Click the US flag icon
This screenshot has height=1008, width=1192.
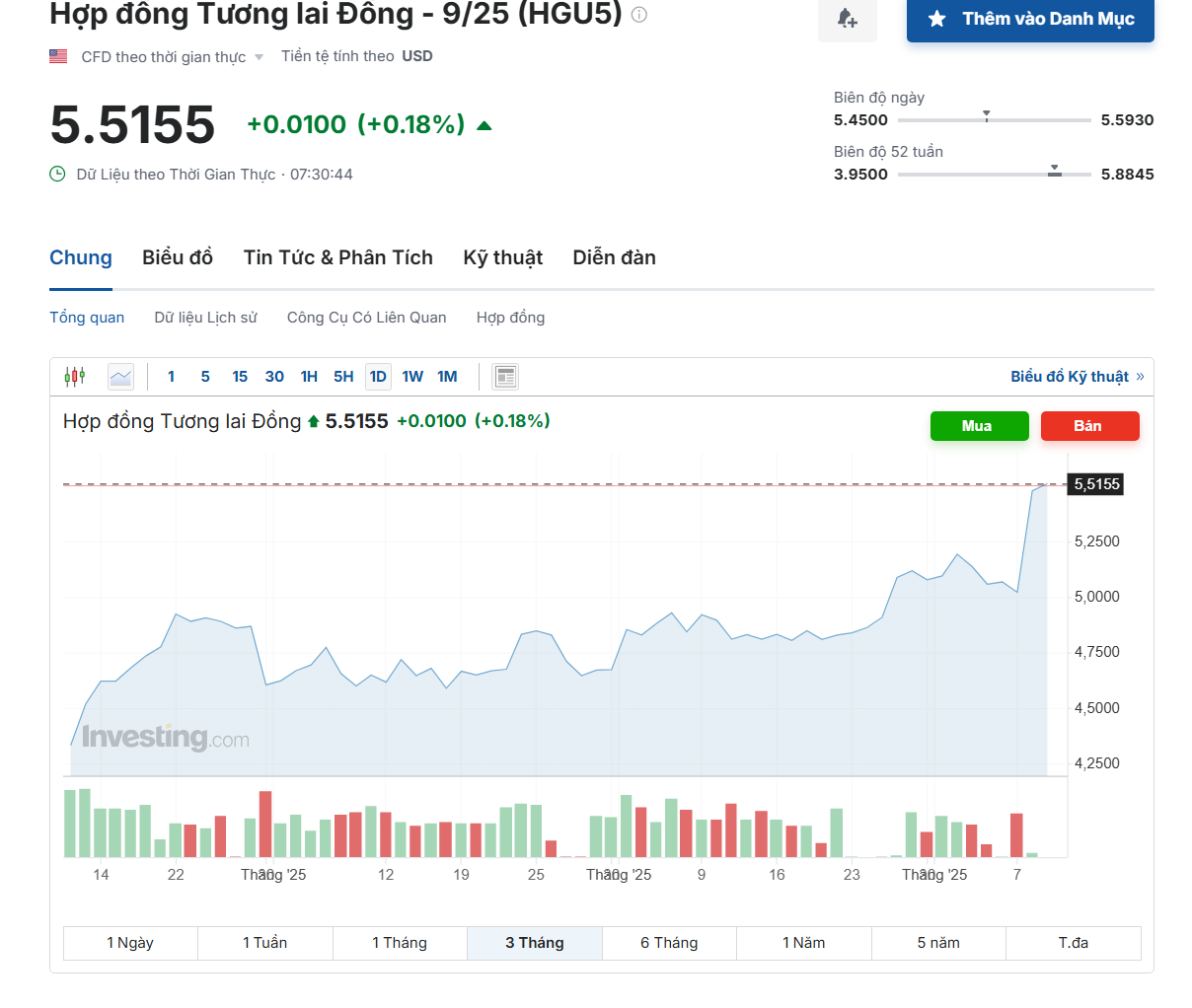point(58,56)
